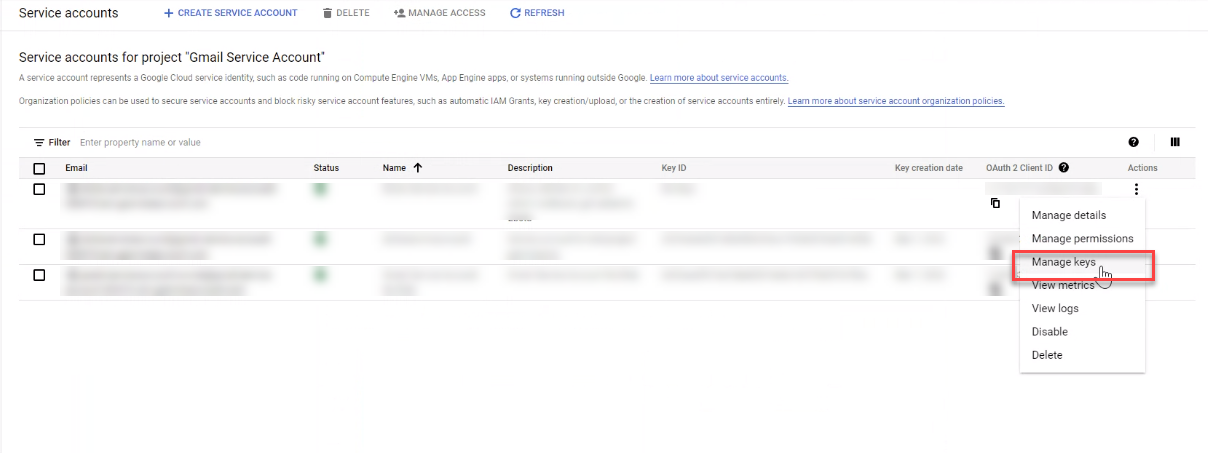Click the OAuth 2 Client ID help icon
Image resolution: width=1208 pixels, height=453 pixels.
click(1064, 168)
